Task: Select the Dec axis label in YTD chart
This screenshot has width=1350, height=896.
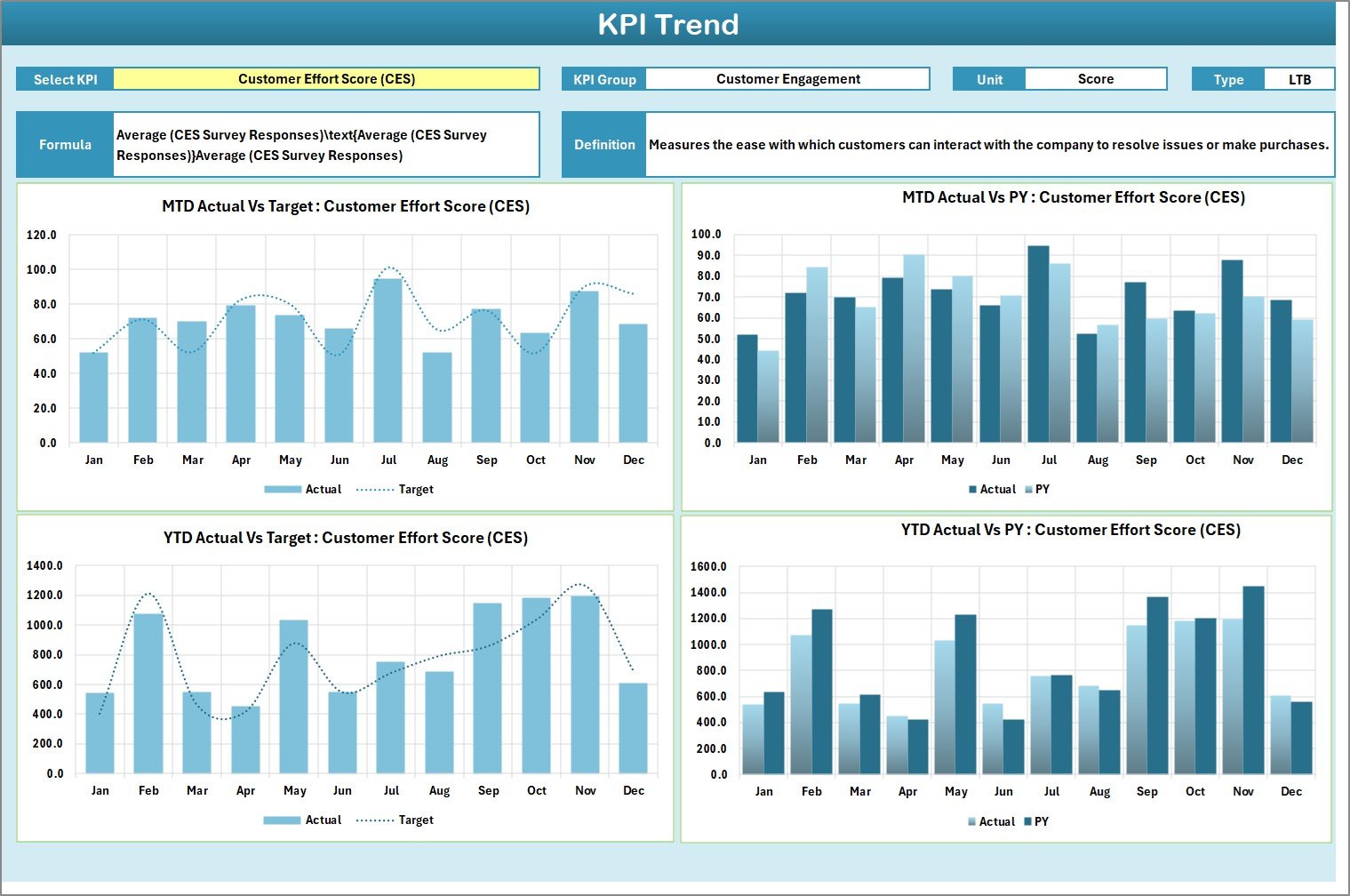Action: (x=635, y=789)
